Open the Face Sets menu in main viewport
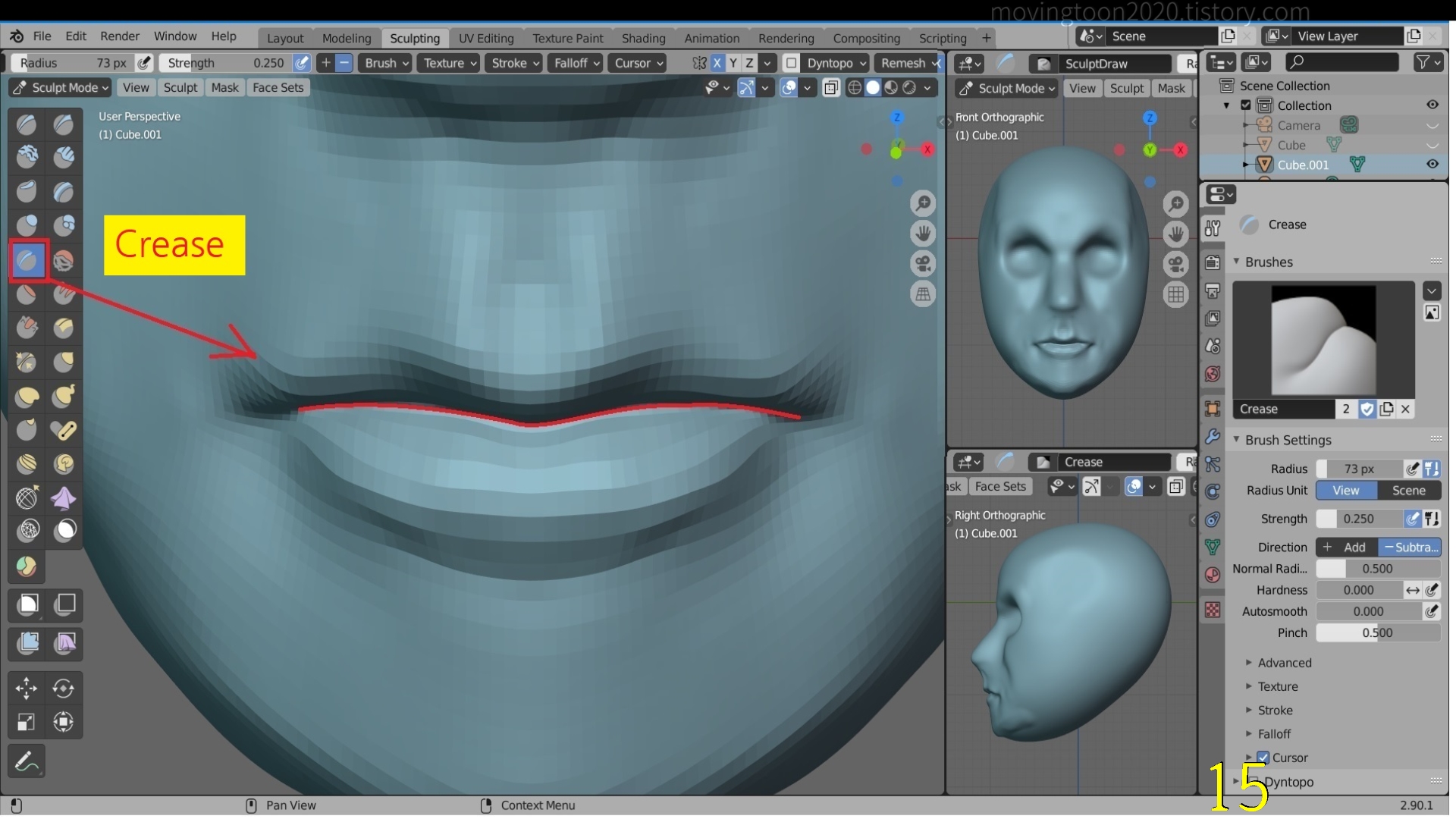 (x=278, y=87)
